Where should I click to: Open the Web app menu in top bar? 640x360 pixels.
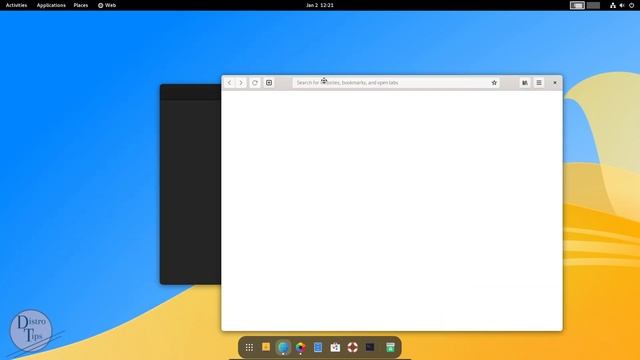[107, 5]
